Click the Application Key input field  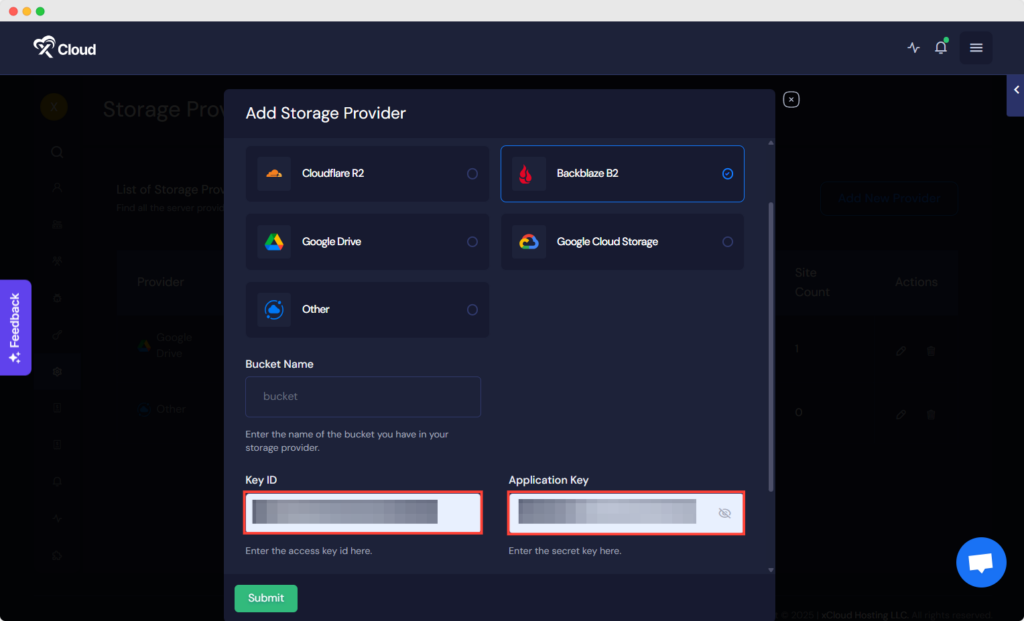coord(608,513)
